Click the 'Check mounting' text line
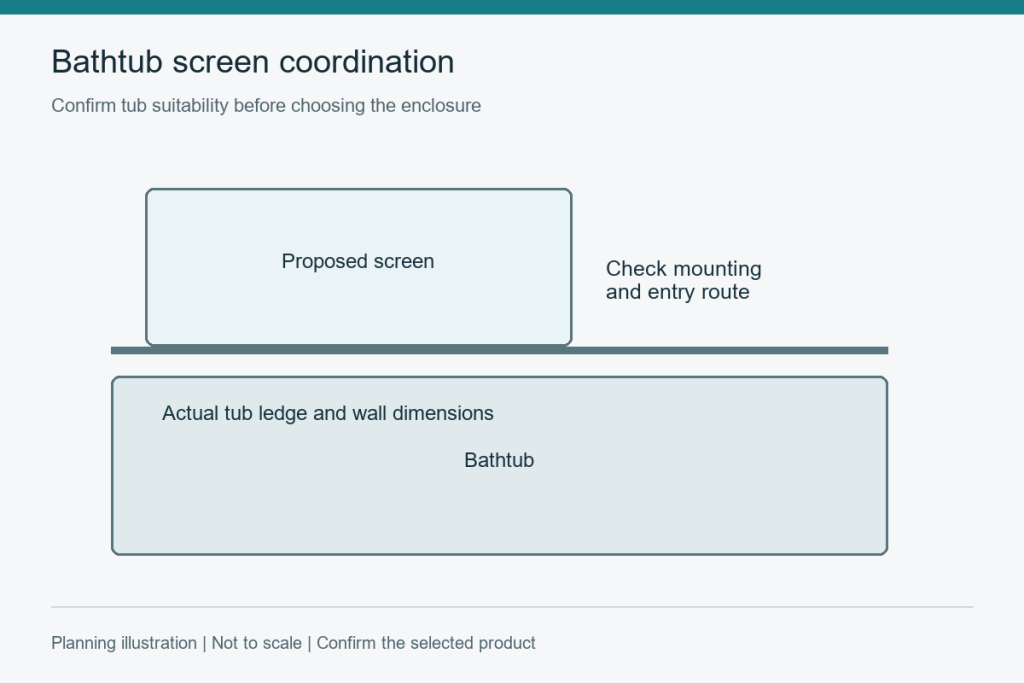1024x683 pixels. pyautogui.click(x=683, y=268)
